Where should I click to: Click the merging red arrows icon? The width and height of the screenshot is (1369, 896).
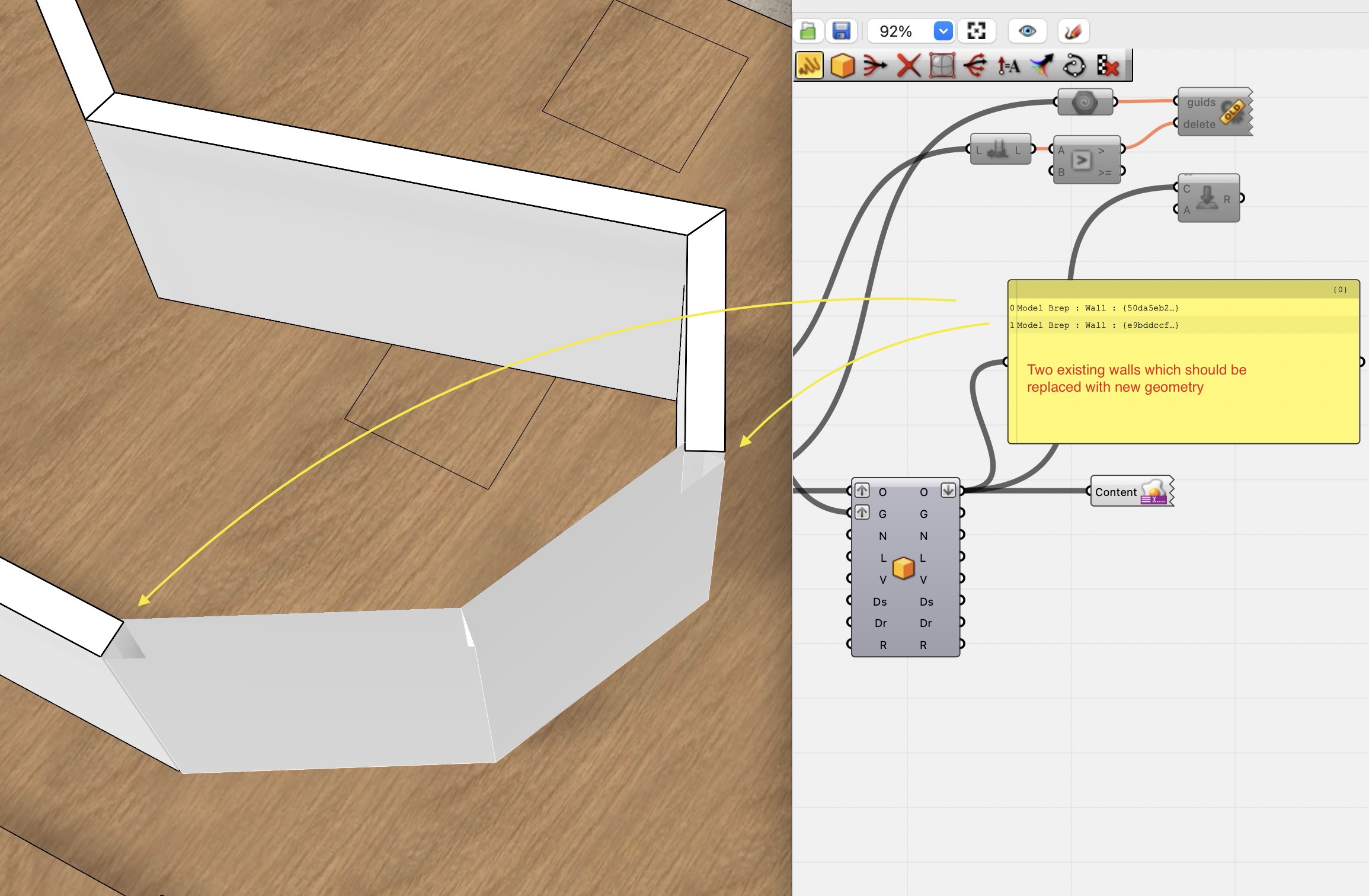(875, 65)
